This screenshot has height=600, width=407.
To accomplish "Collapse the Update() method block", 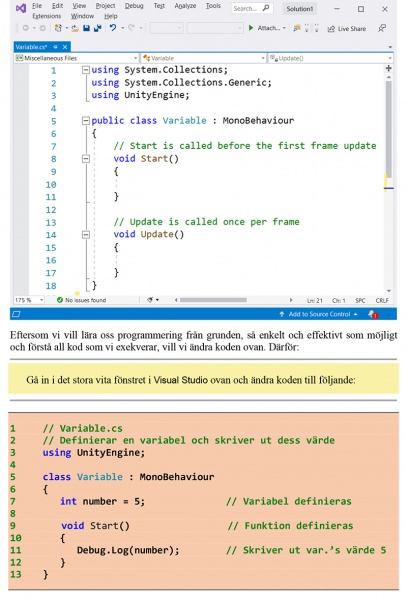I will 86,235.
